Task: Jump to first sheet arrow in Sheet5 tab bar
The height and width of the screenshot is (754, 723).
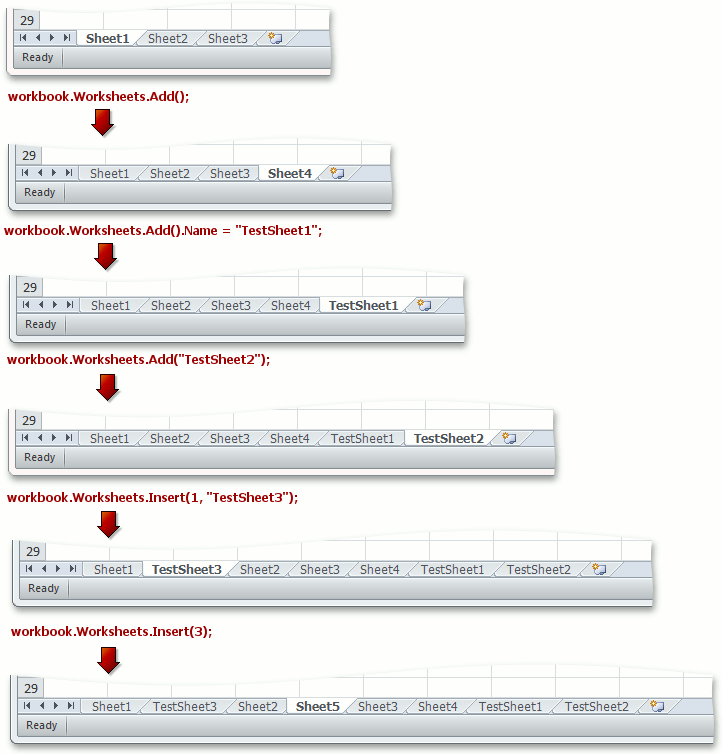Action: click(27, 705)
